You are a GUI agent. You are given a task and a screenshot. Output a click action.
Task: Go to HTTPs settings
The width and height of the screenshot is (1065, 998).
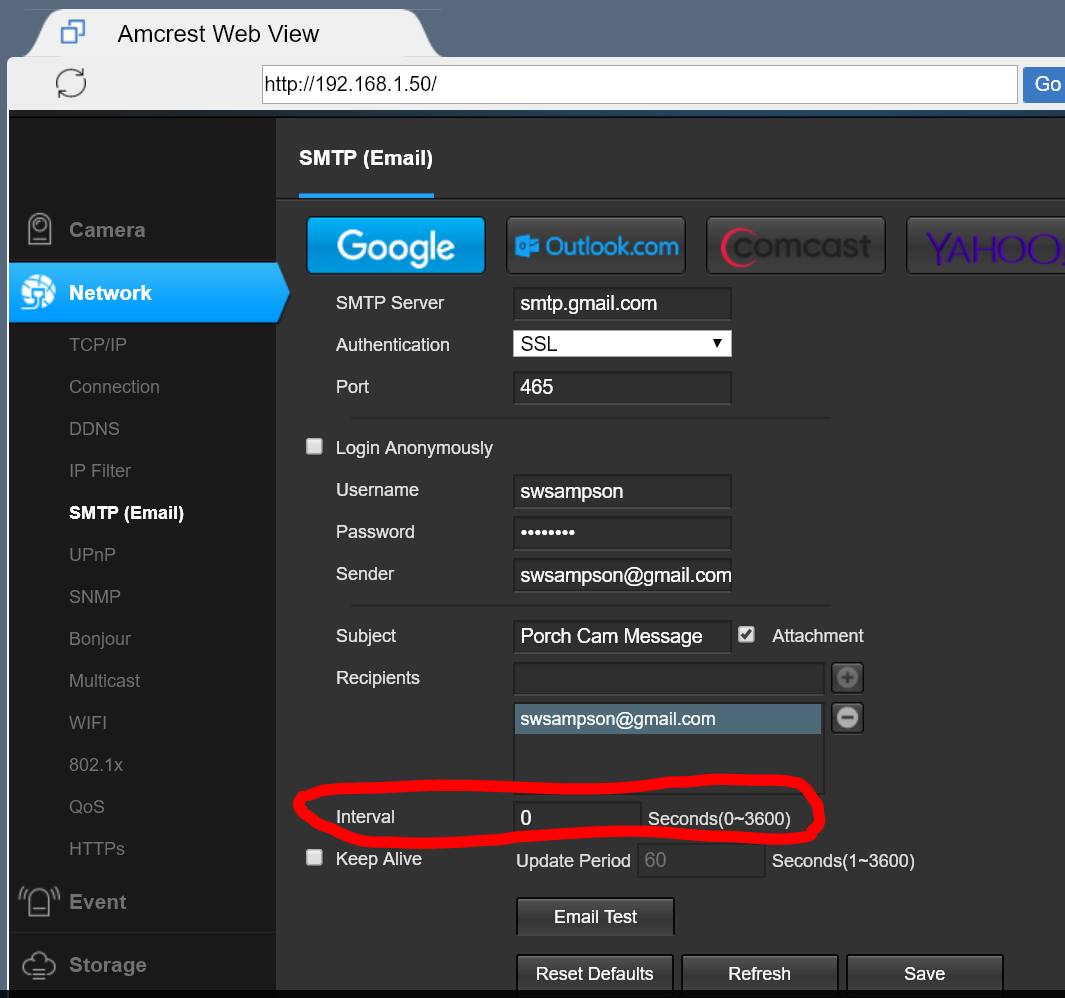point(97,849)
